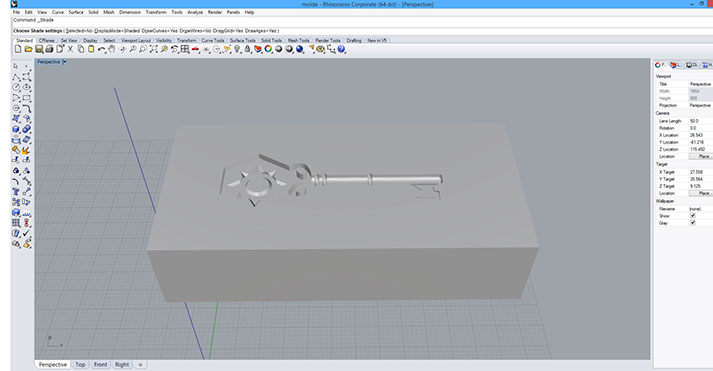Viewport: 713px width, 371px height.
Task: Open the Solid menu
Action: pyautogui.click(x=93, y=12)
